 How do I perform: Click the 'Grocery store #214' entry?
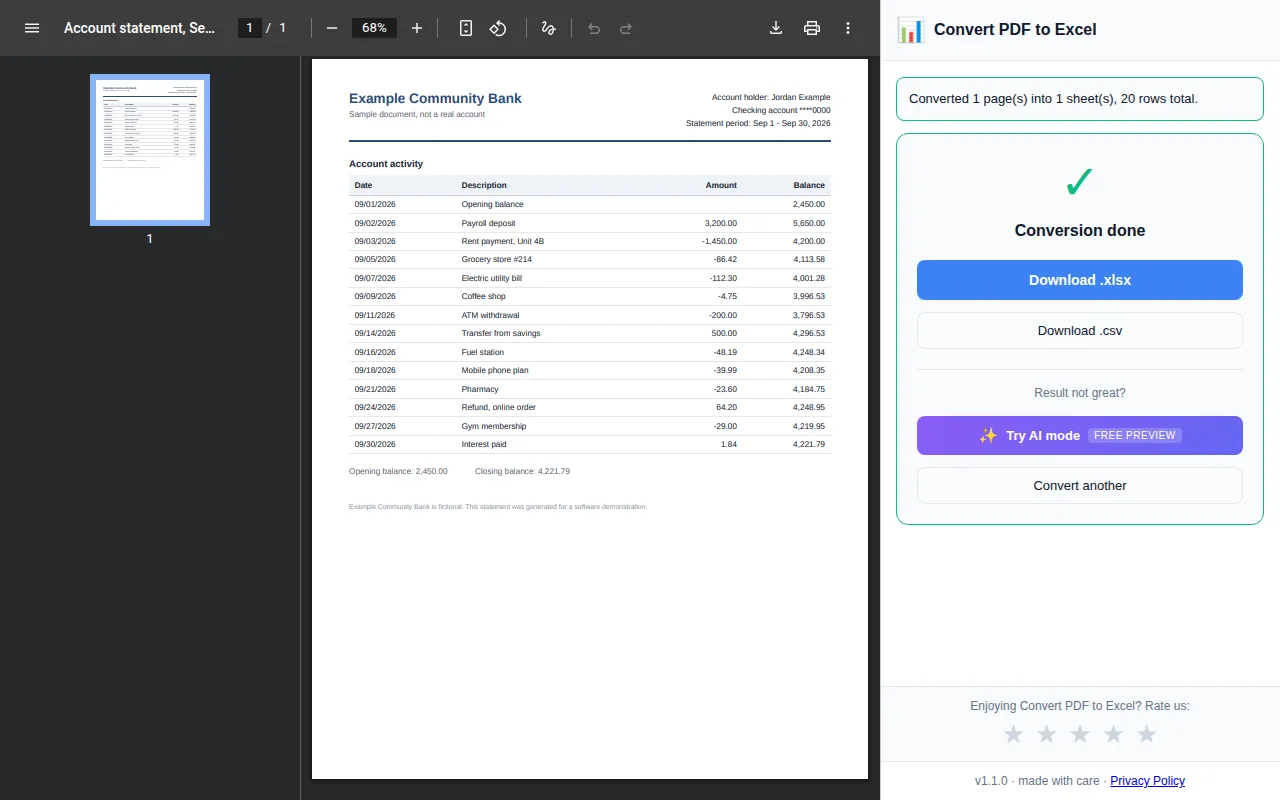pos(497,259)
